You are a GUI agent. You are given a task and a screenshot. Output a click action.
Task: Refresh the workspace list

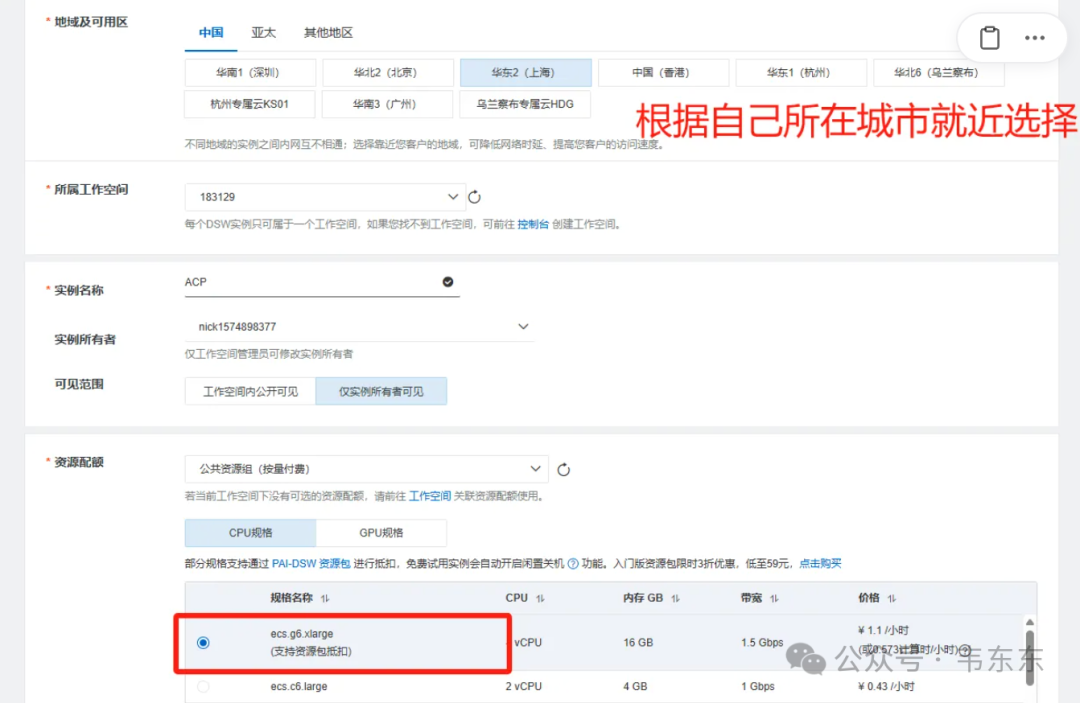(x=475, y=198)
